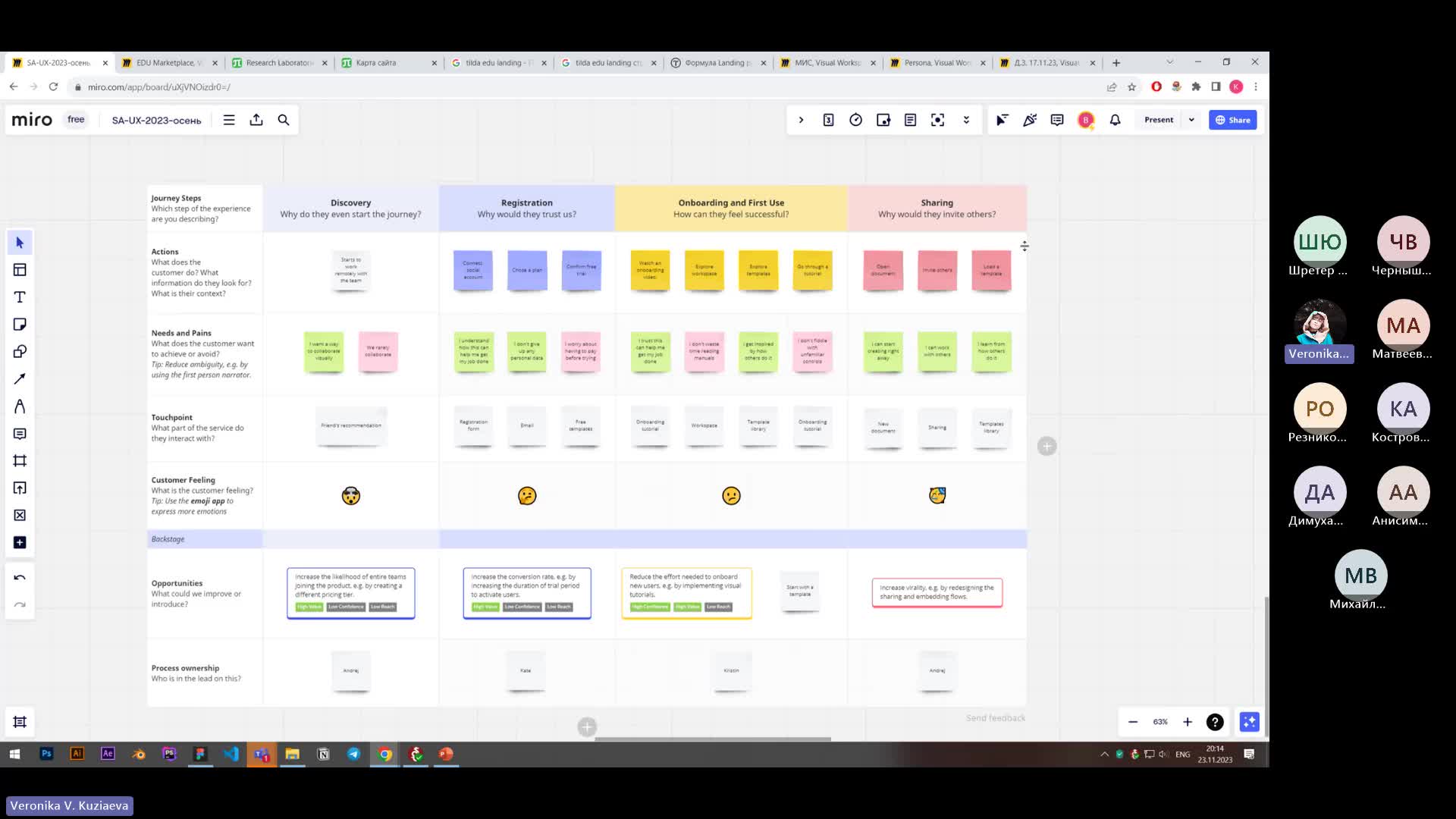1456x819 pixels.
Task: Open Photoshop from Windows taskbar
Action: pyautogui.click(x=46, y=754)
